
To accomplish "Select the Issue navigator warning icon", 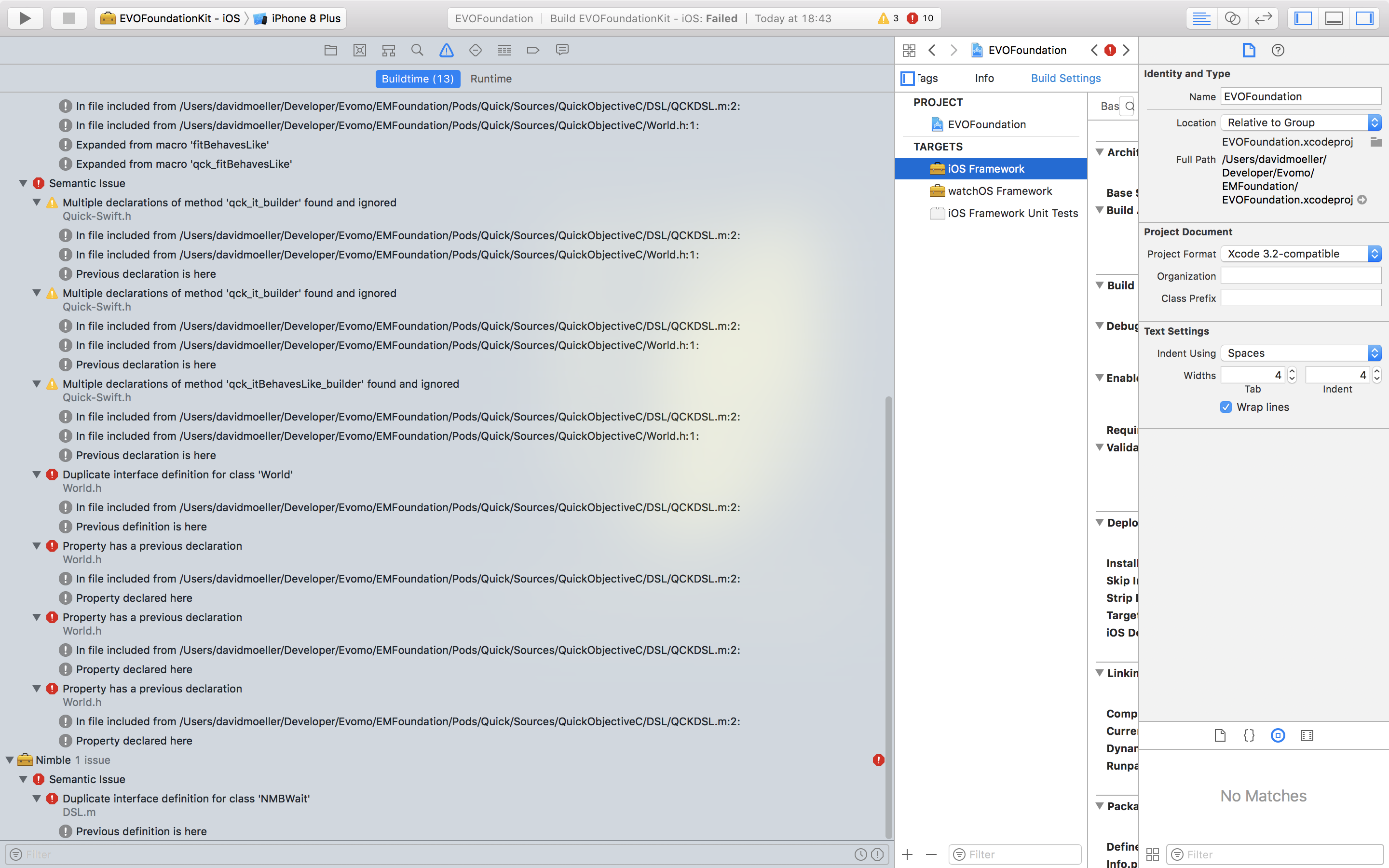I will point(447,50).
